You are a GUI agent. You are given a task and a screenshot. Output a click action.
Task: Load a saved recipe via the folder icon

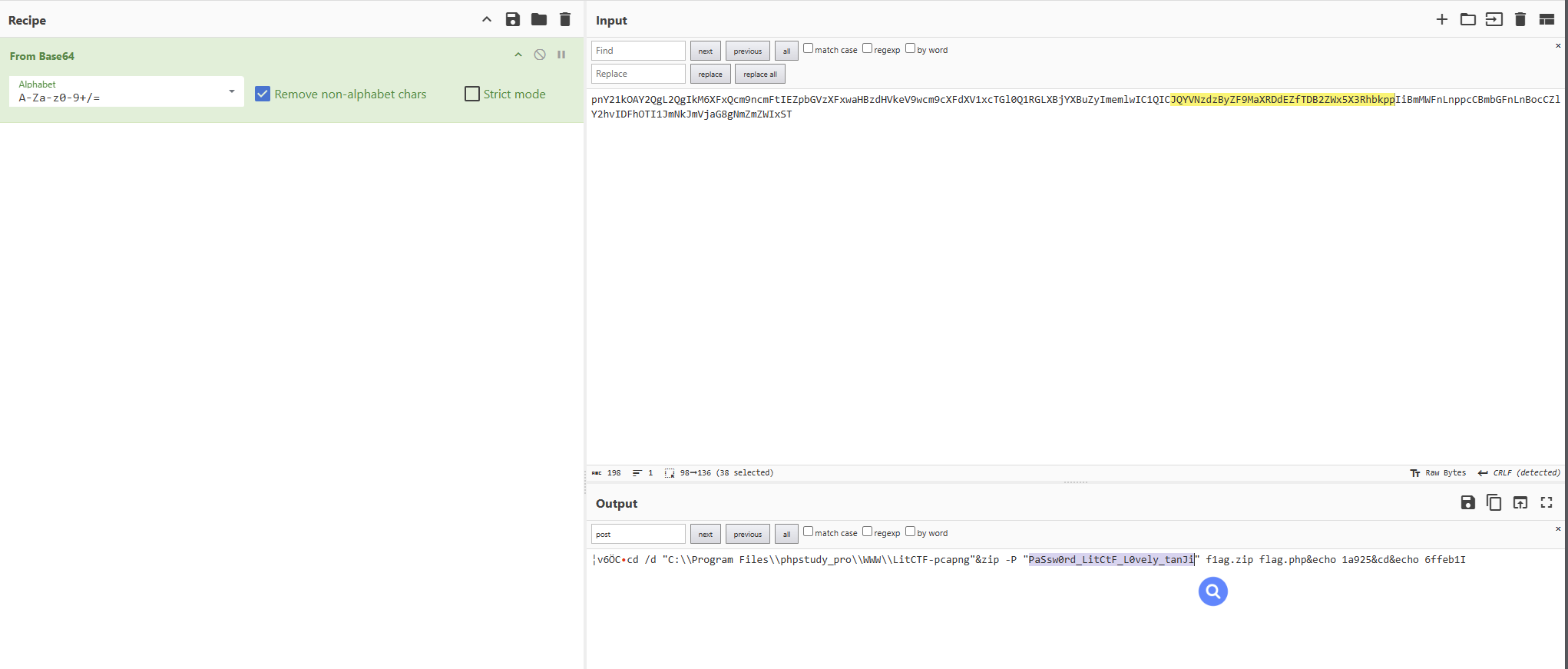click(539, 20)
